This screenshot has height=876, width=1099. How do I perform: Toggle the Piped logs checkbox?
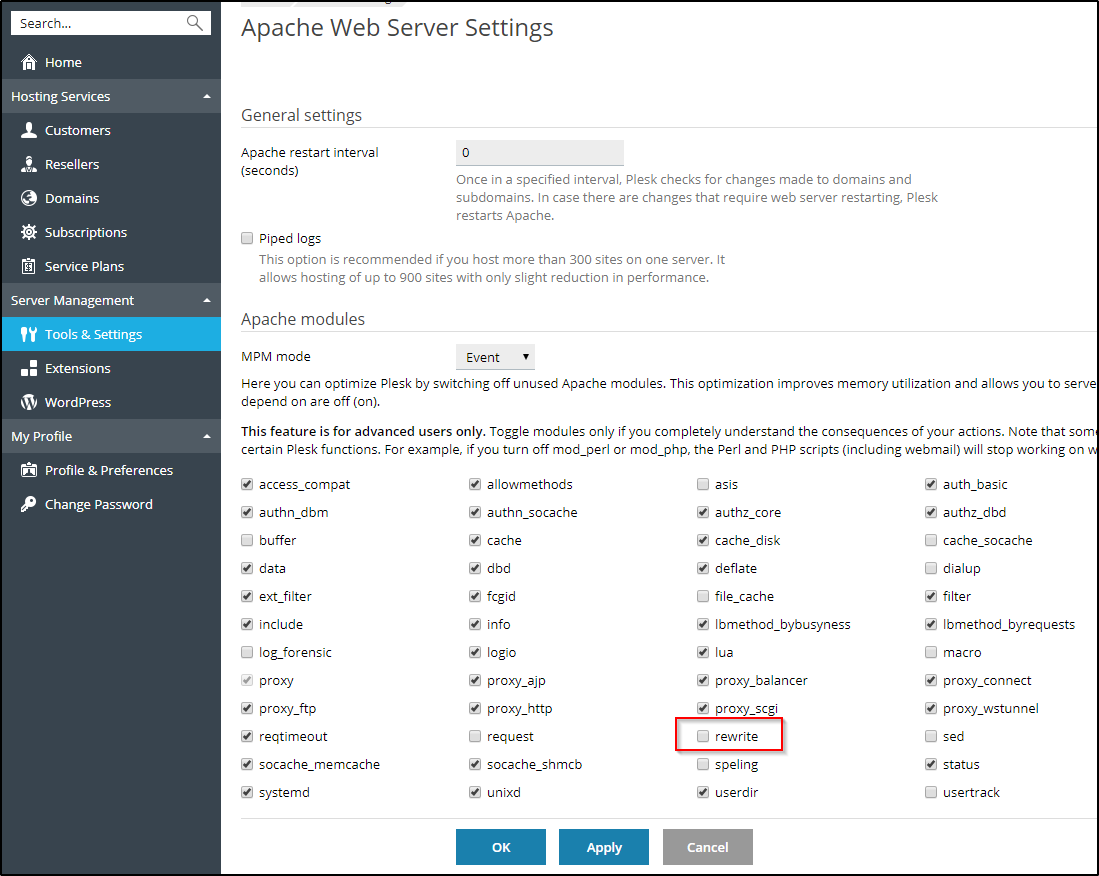click(247, 238)
